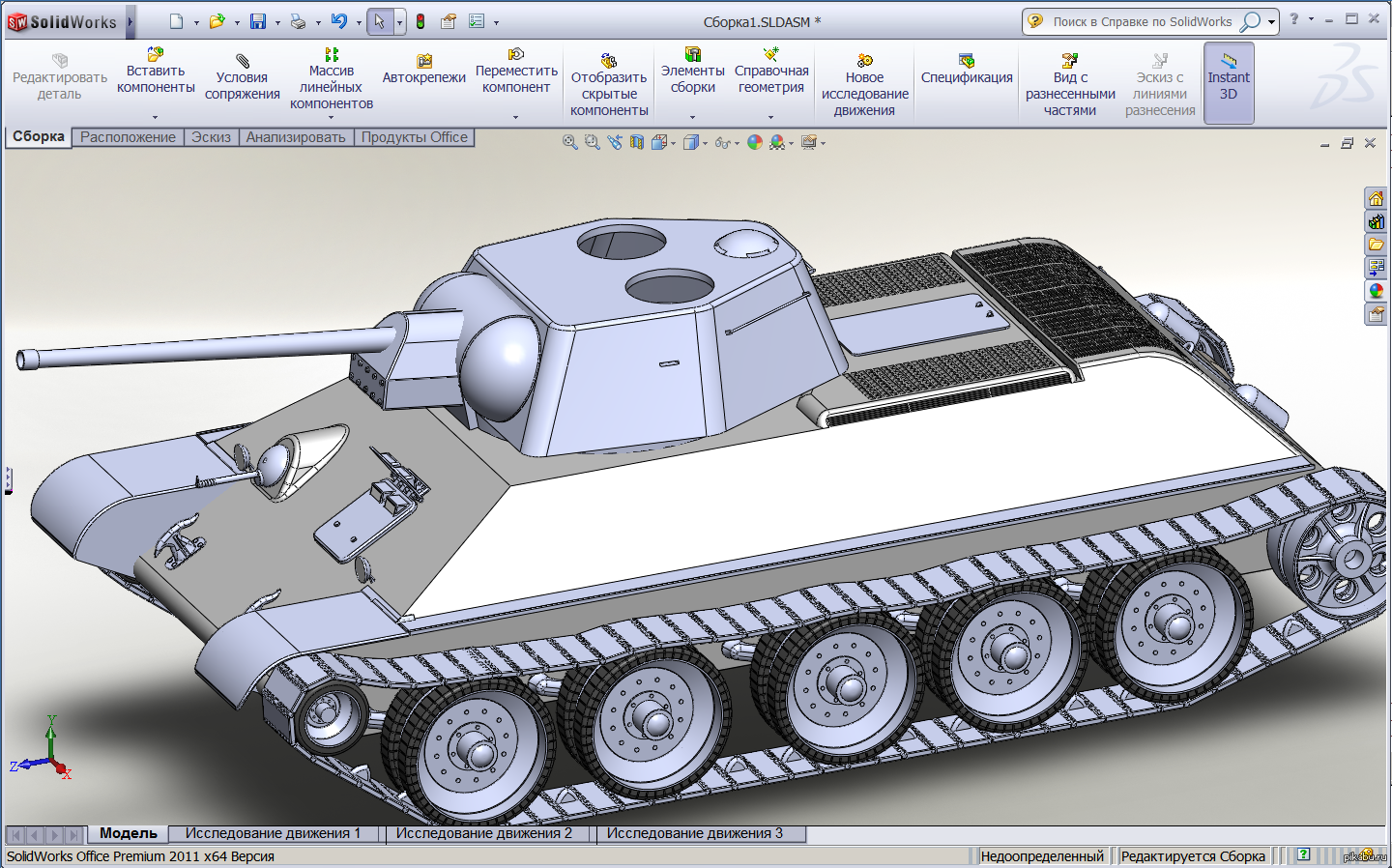The width and height of the screenshot is (1392, 868).
Task: Open the Appearances sphere icon in the task pane
Action: point(1376,291)
